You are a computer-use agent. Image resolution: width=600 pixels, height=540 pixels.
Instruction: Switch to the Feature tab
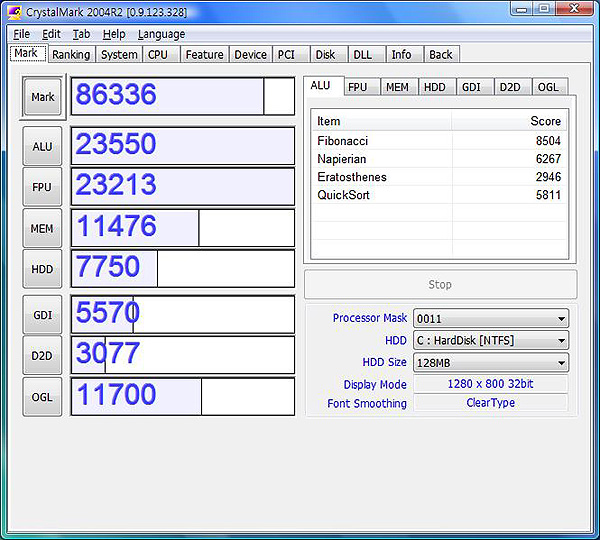[205, 54]
